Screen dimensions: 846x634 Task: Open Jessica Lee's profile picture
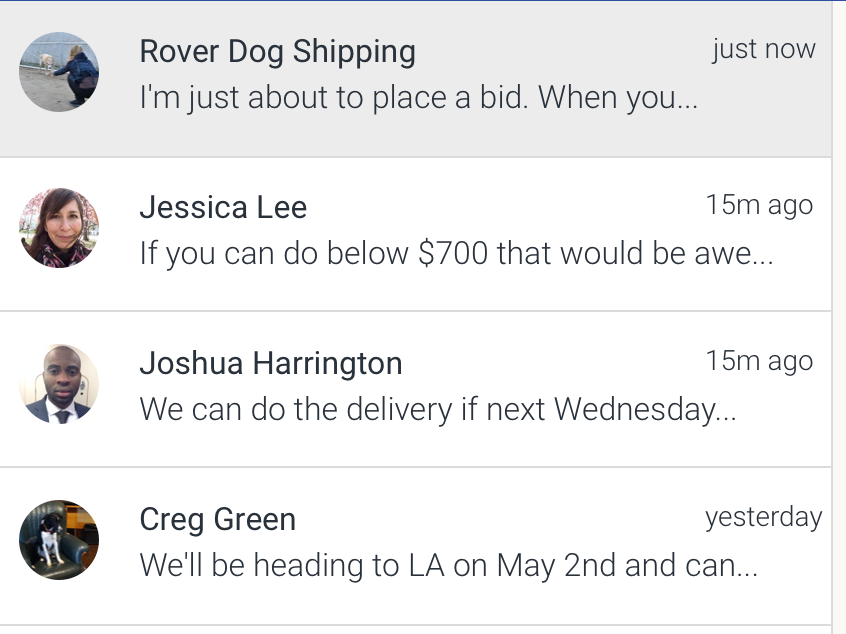(59, 228)
